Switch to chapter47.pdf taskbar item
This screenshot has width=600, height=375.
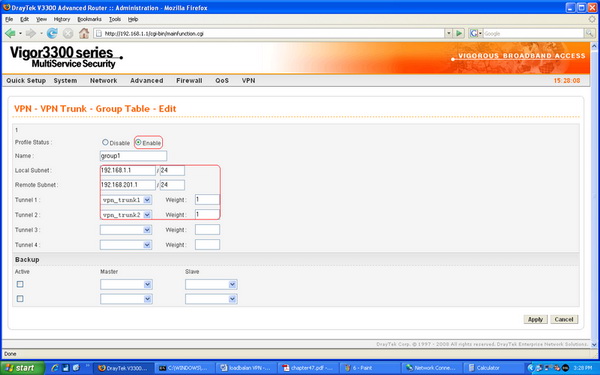coord(309,368)
